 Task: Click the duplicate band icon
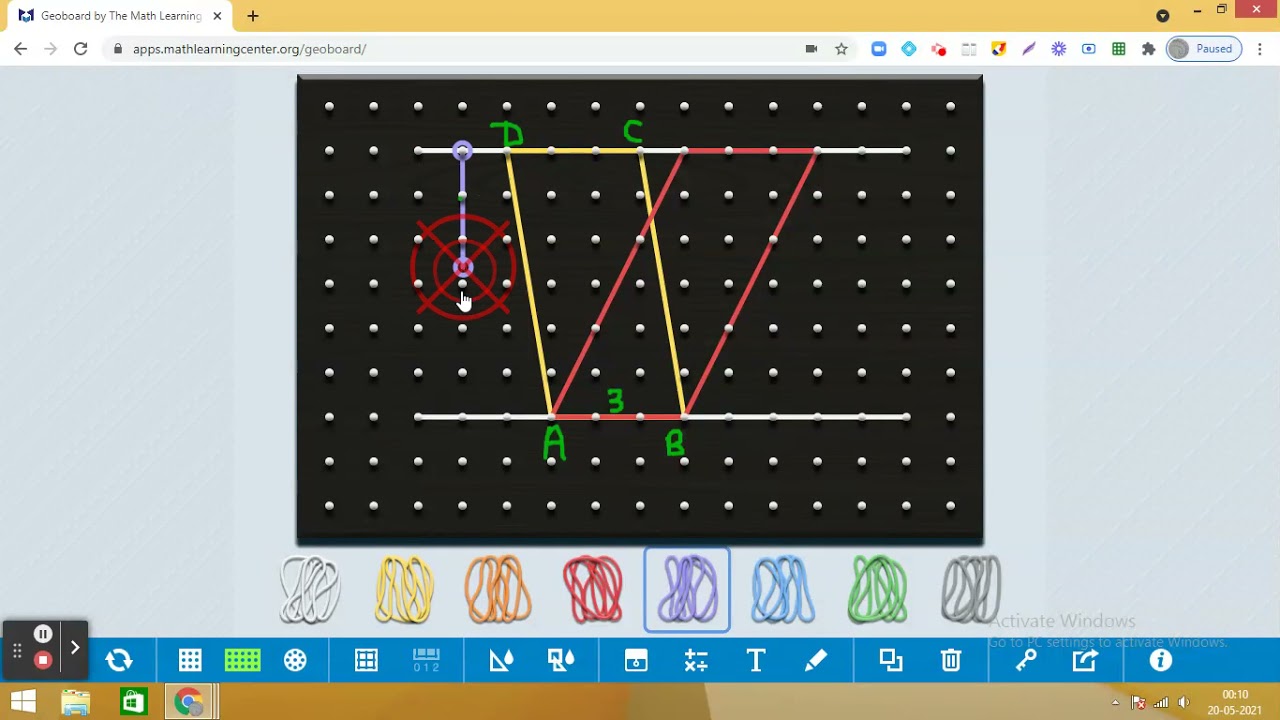(x=890, y=660)
